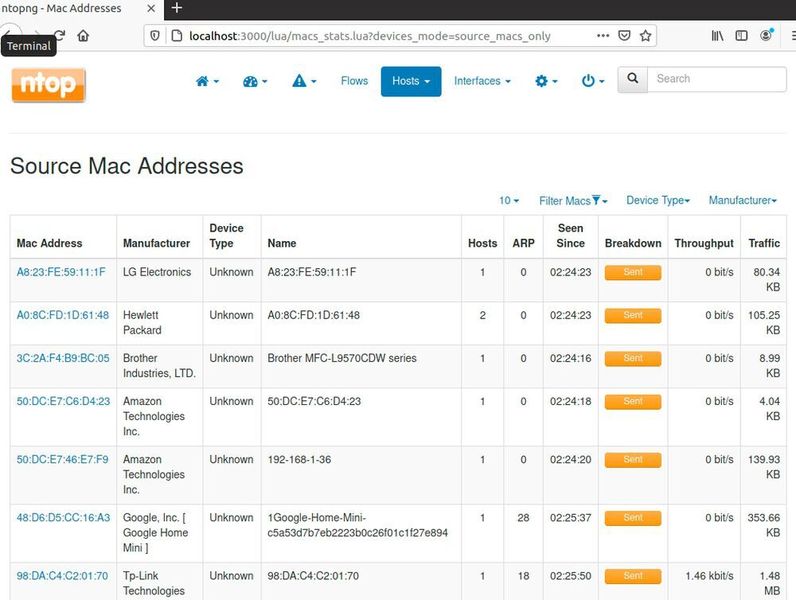
Task: Click the 02:25:37 seen since value
Action: [x=571, y=518]
